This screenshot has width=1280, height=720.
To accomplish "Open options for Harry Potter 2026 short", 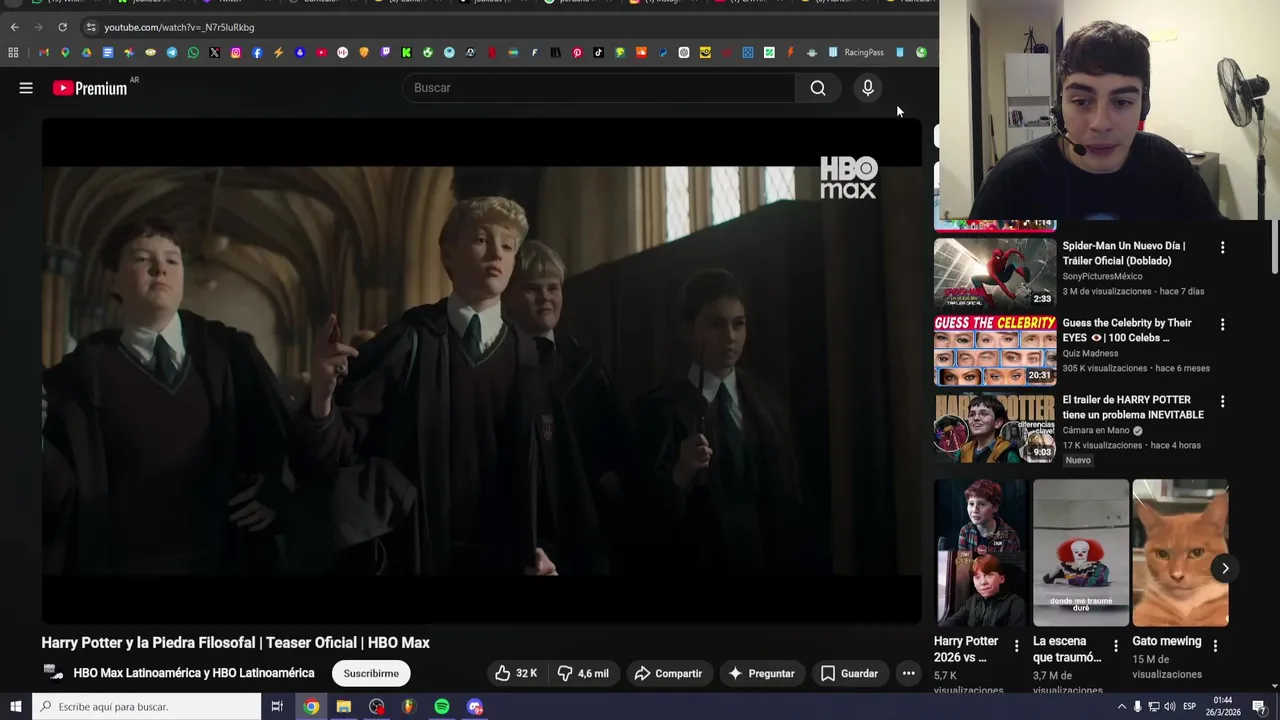I will [x=1017, y=646].
